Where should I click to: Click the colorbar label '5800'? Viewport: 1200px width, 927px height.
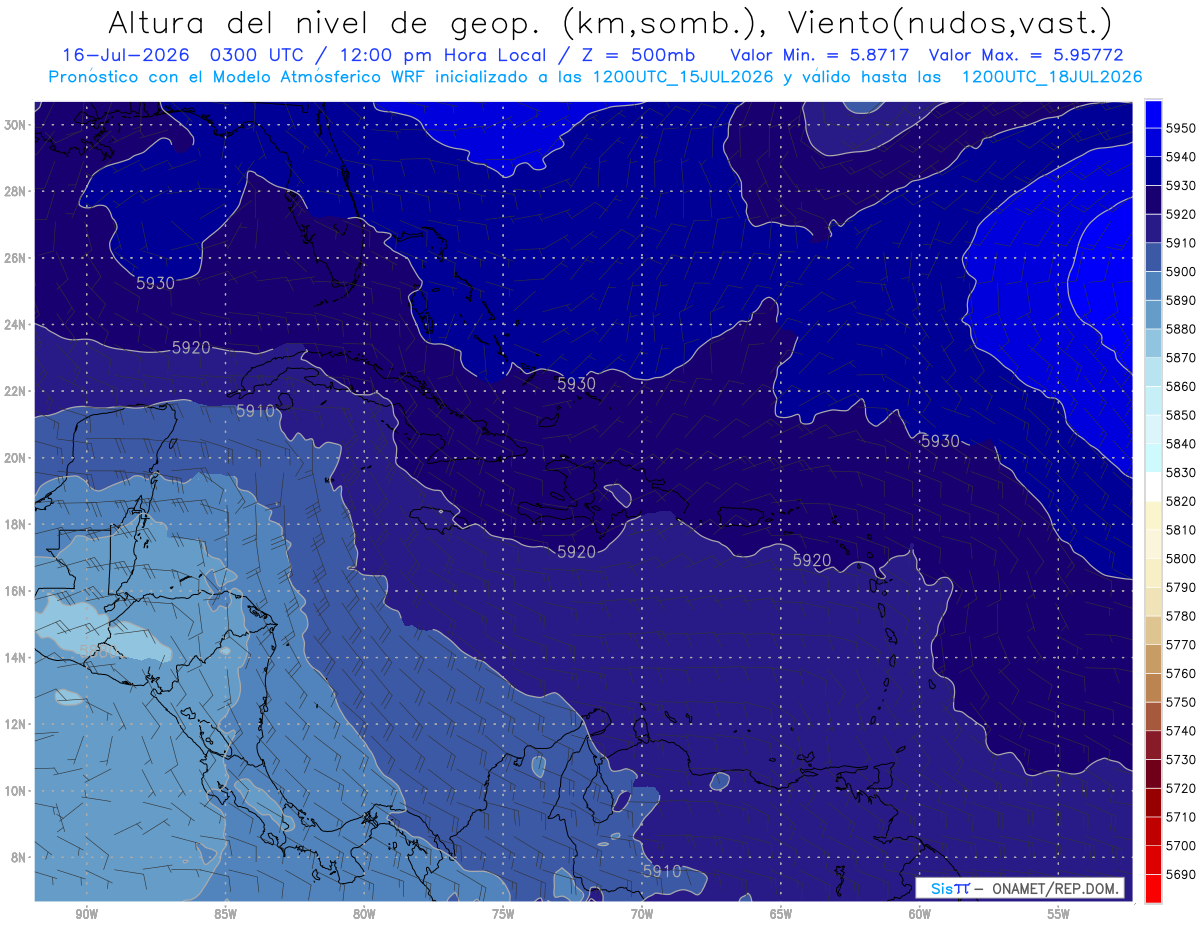(1181, 558)
